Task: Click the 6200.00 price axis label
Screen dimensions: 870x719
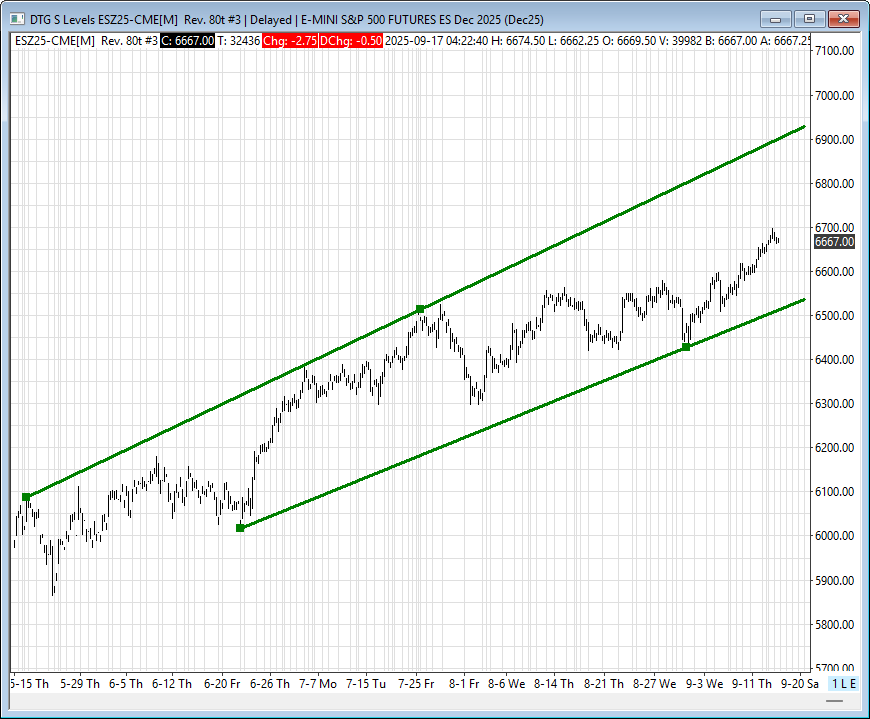Action: (834, 448)
